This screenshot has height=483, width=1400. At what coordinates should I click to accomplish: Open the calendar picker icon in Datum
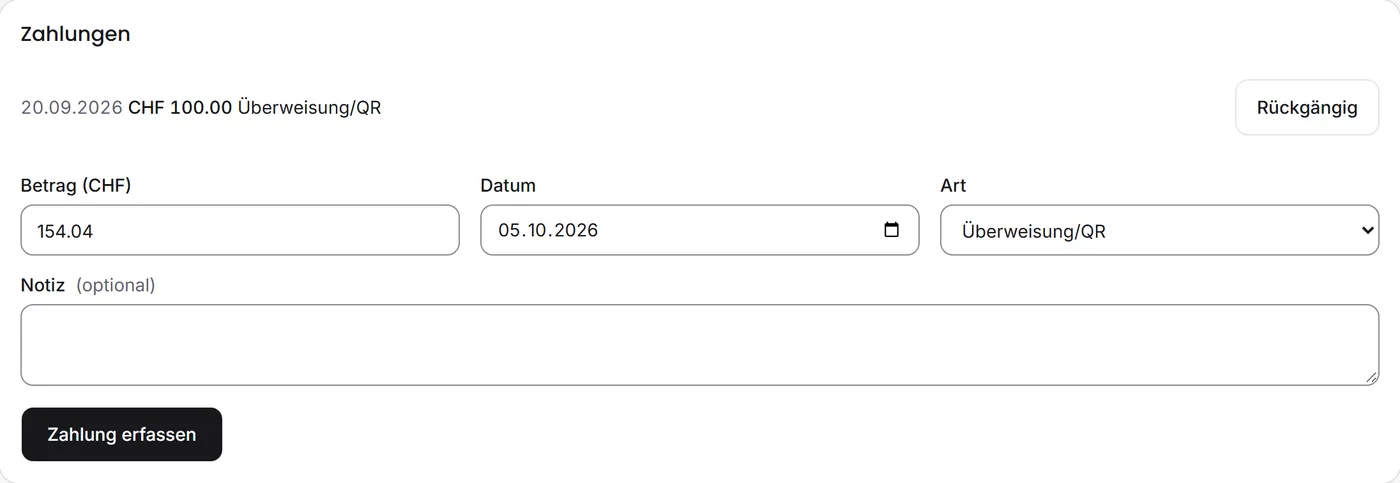[x=892, y=230]
